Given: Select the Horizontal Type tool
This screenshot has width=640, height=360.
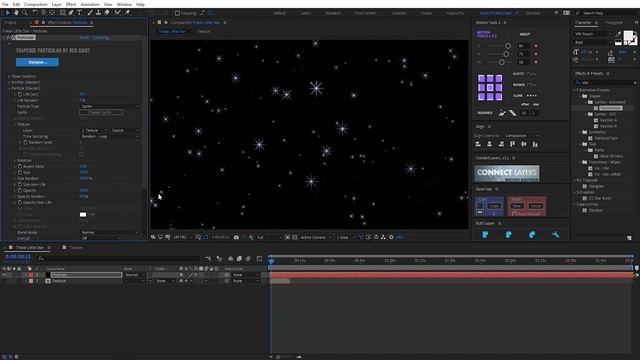Looking at the screenshot, I should (x=80, y=13).
